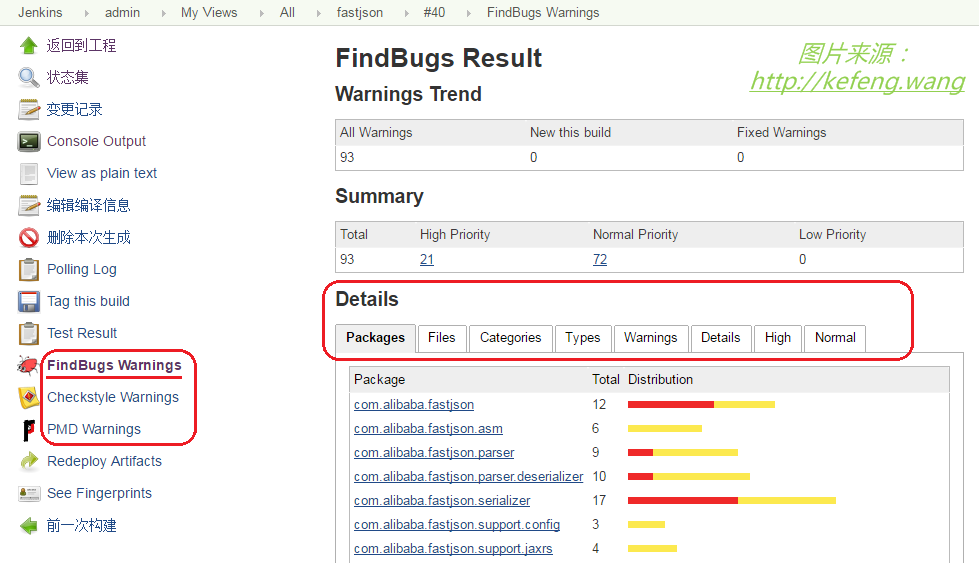Click fastjson in the breadcrumb
Image resolution: width=979 pixels, height=563 pixels.
pos(360,12)
